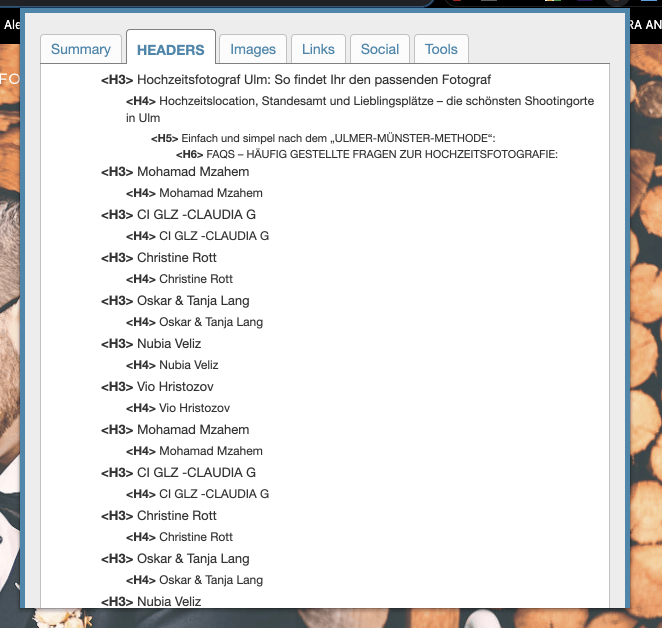
Task: Click the second H3 'Oskar & Tanja Lang' entry
Action: tap(175, 559)
